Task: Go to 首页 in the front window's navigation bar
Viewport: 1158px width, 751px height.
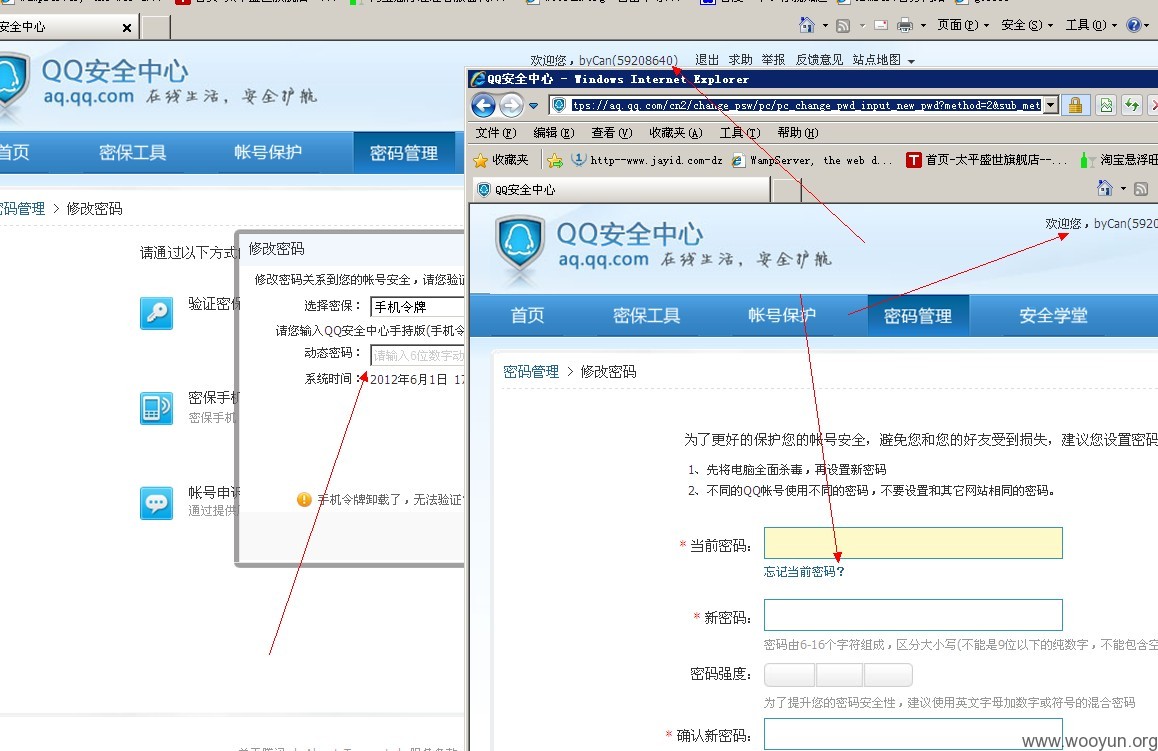Action: click(x=527, y=316)
